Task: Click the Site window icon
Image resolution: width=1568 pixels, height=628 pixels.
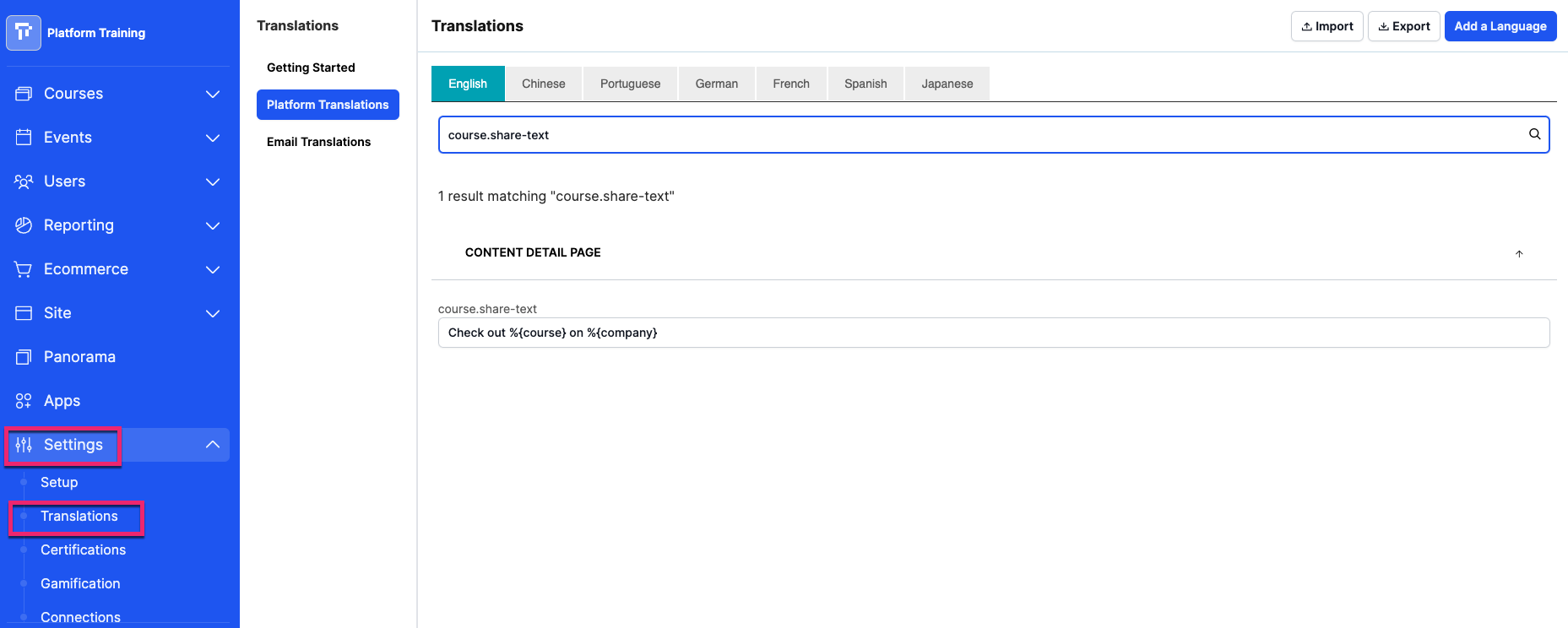Action: coord(24,313)
